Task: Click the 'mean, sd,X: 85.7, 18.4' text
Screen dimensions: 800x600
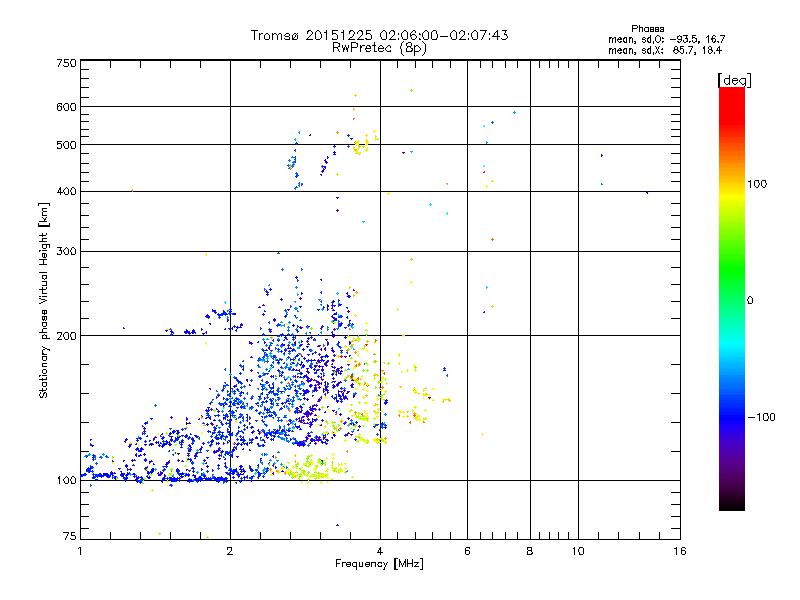Action: (665, 50)
